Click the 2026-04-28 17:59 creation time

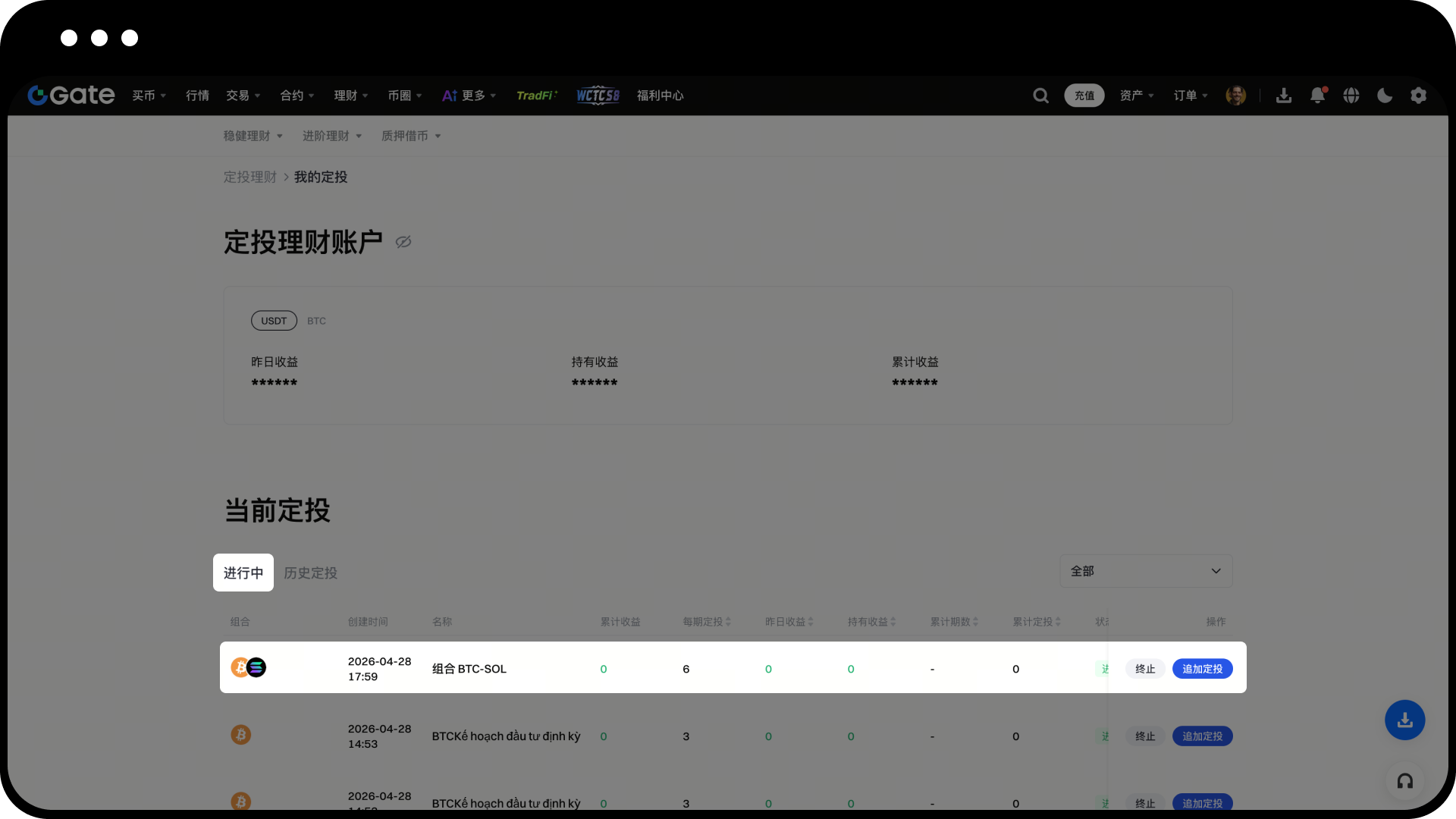(x=380, y=669)
